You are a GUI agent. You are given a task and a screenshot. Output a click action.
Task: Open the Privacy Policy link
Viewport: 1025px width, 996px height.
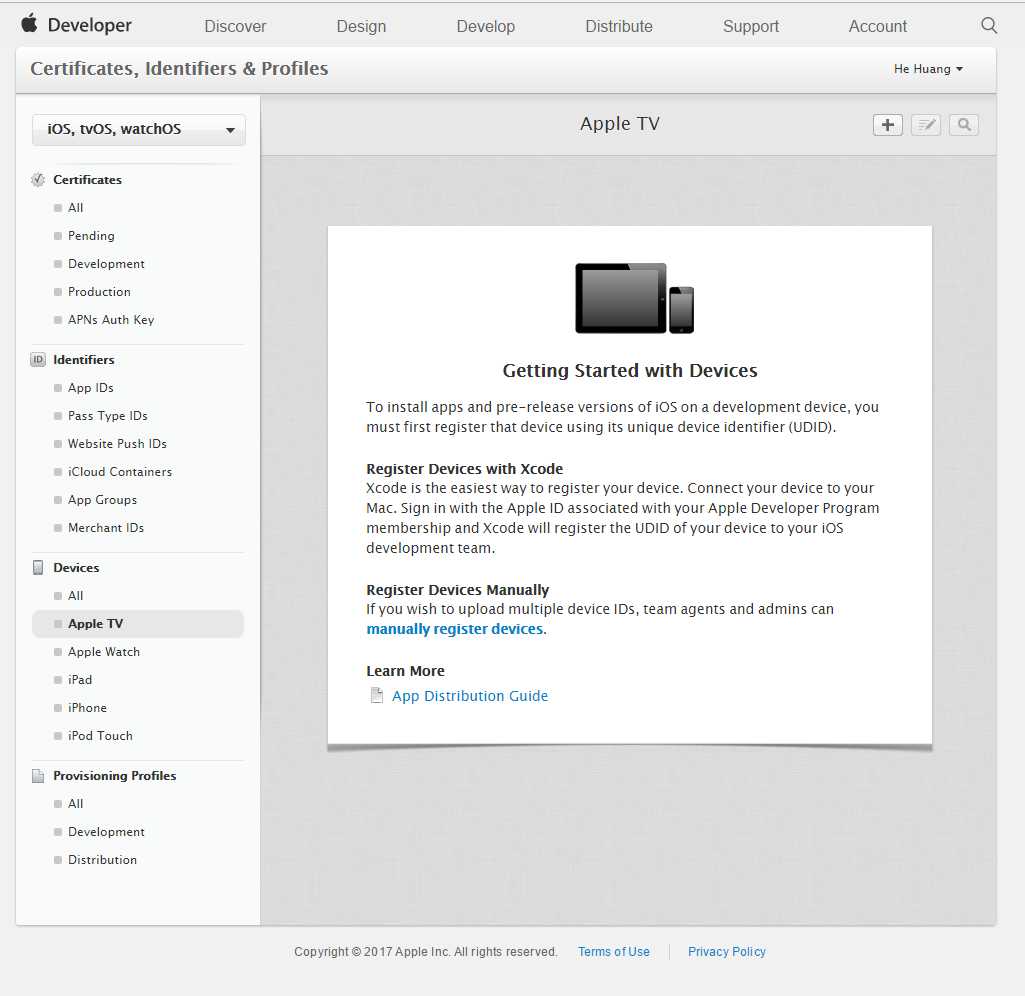(x=727, y=952)
